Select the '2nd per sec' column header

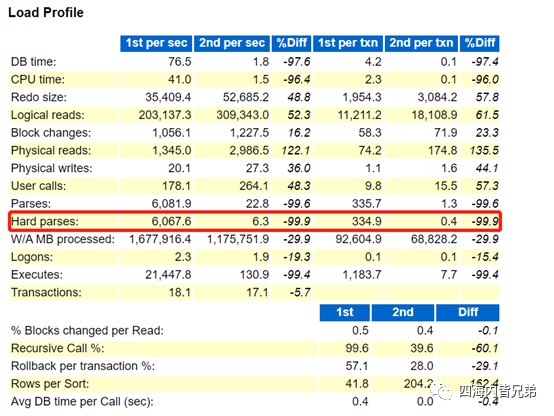tap(232, 43)
